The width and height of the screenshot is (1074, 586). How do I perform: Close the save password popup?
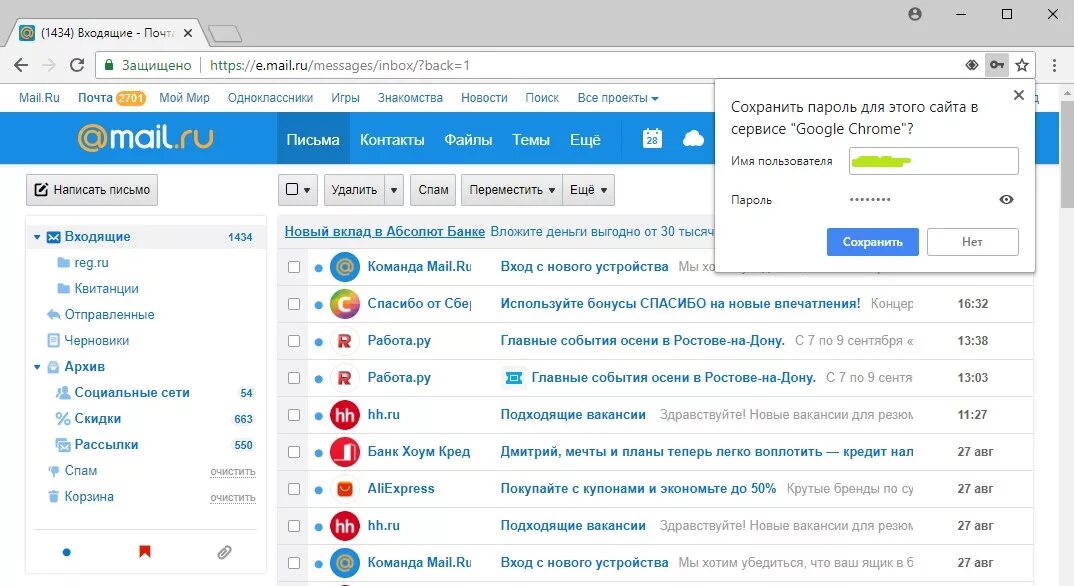[1019, 95]
